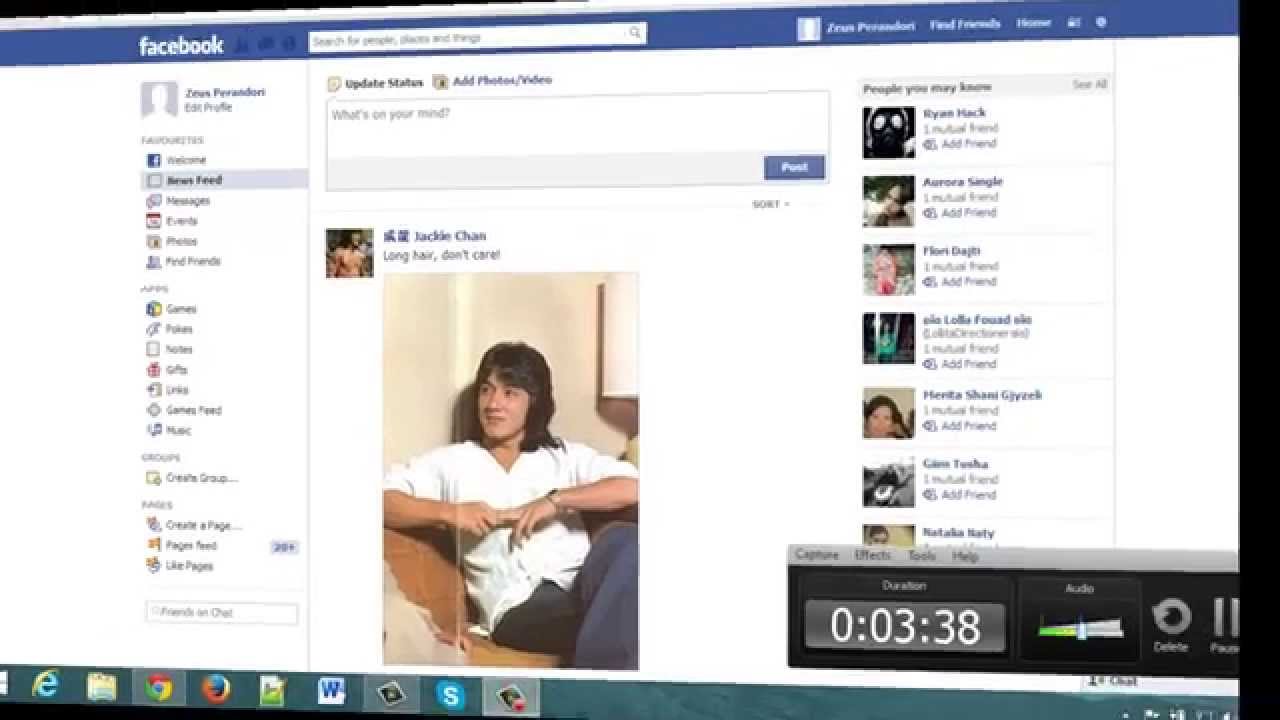
Task: Click the Jackie Chan post avatar
Action: click(349, 252)
